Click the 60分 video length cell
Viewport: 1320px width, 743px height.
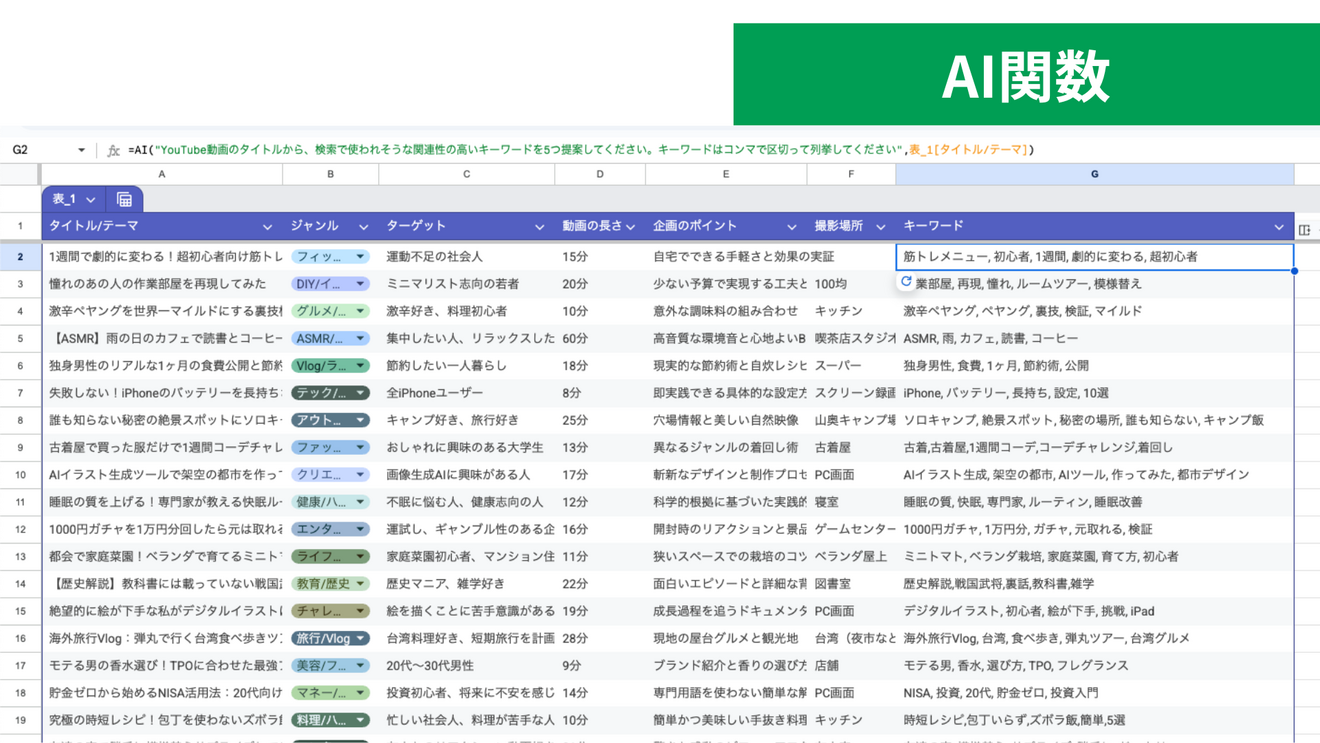pos(600,339)
